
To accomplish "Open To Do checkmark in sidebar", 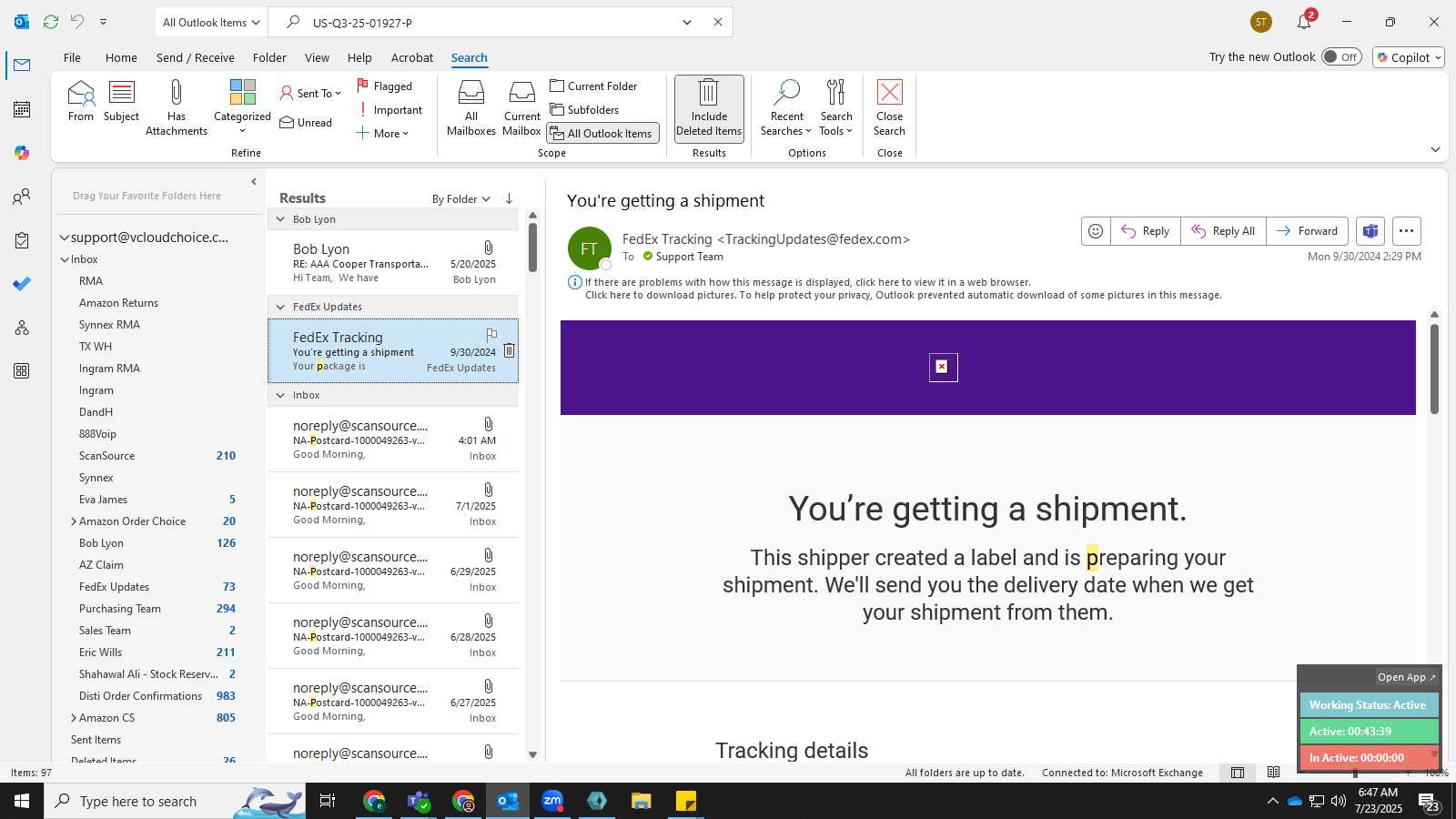I will click(x=22, y=284).
